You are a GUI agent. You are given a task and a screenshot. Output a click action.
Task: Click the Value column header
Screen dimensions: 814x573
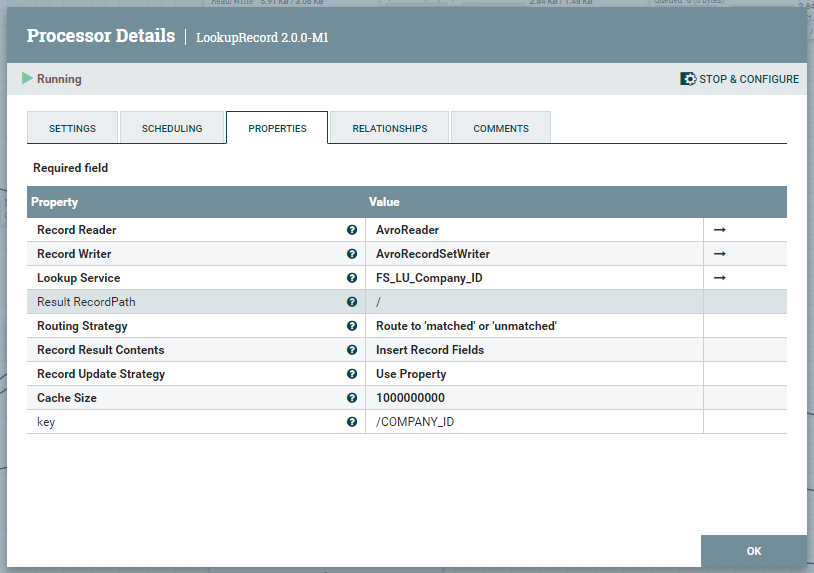(384, 202)
